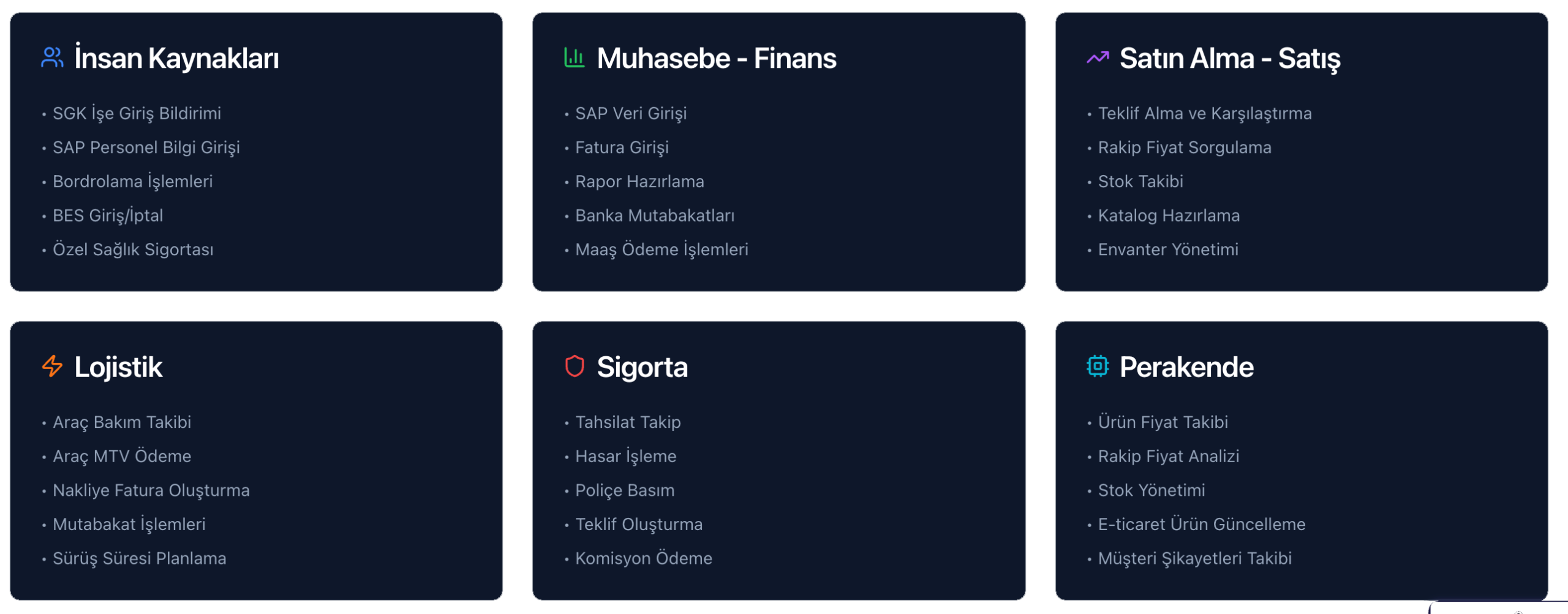This screenshot has width=1568, height=614.
Task: Open the İnsan Kaynakları card heading
Action: tap(176, 59)
